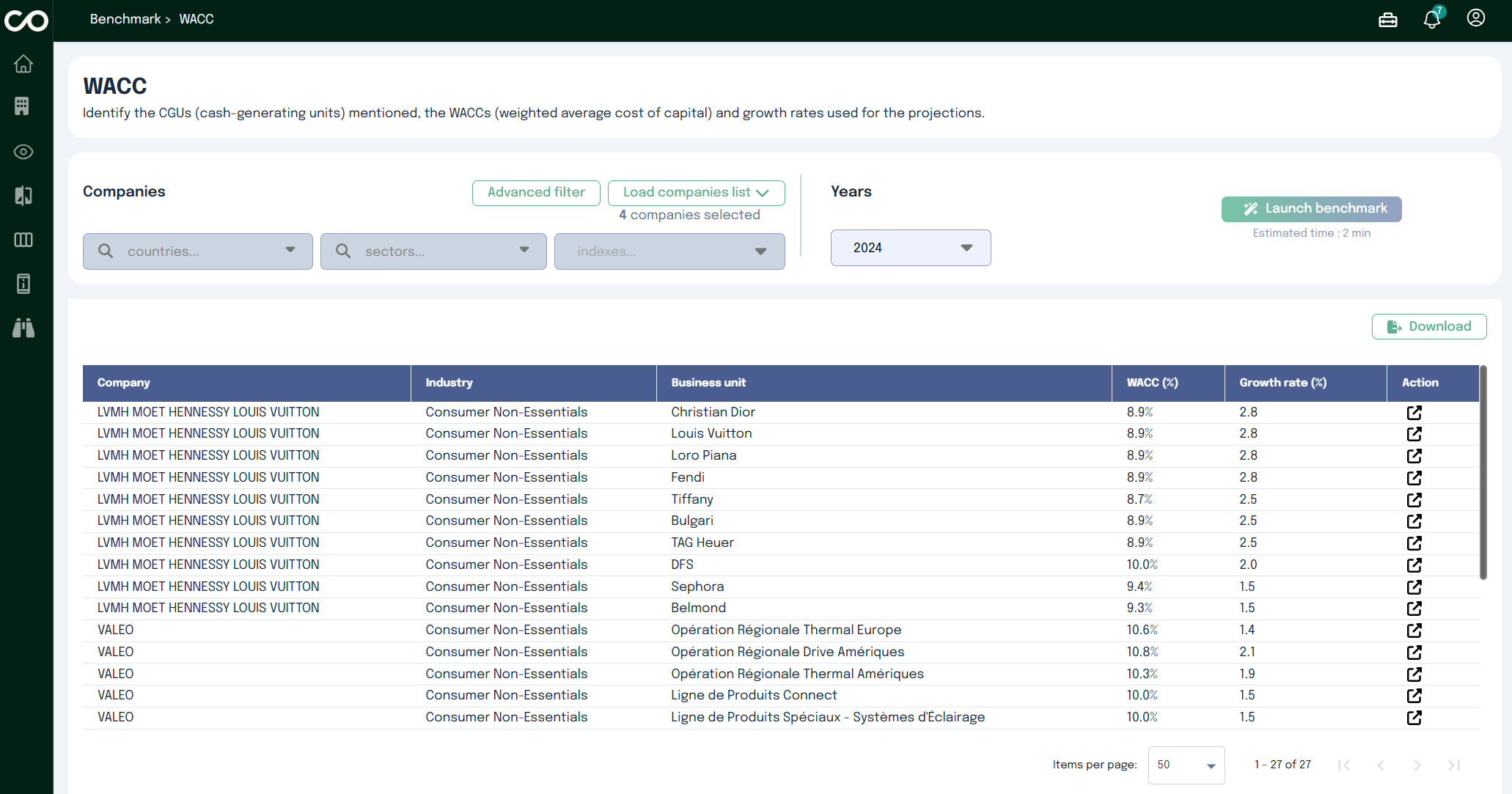1512x794 pixels.
Task: Click the table vertical scrollbar
Action: [x=1483, y=473]
